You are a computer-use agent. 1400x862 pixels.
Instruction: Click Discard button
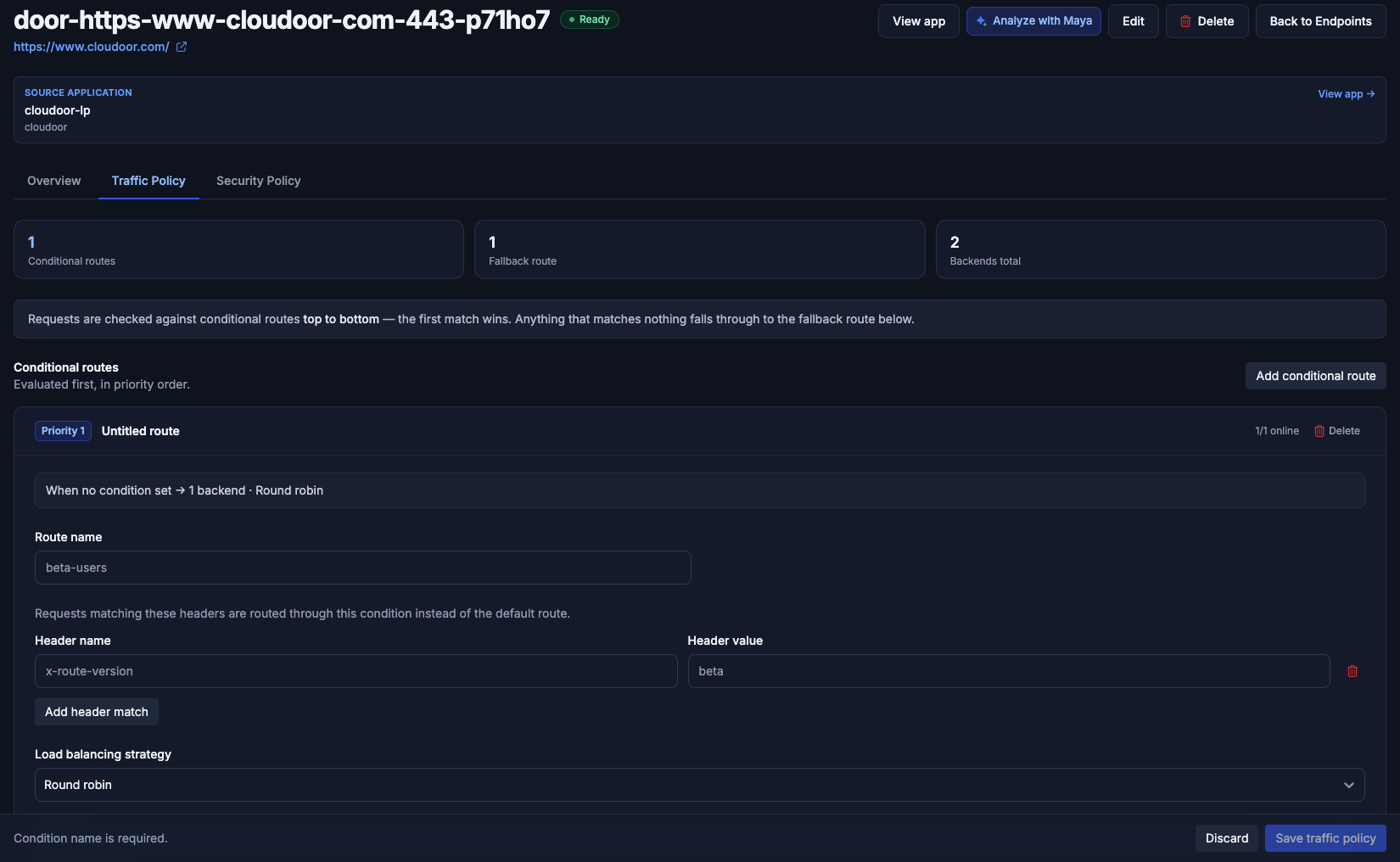coord(1227,838)
